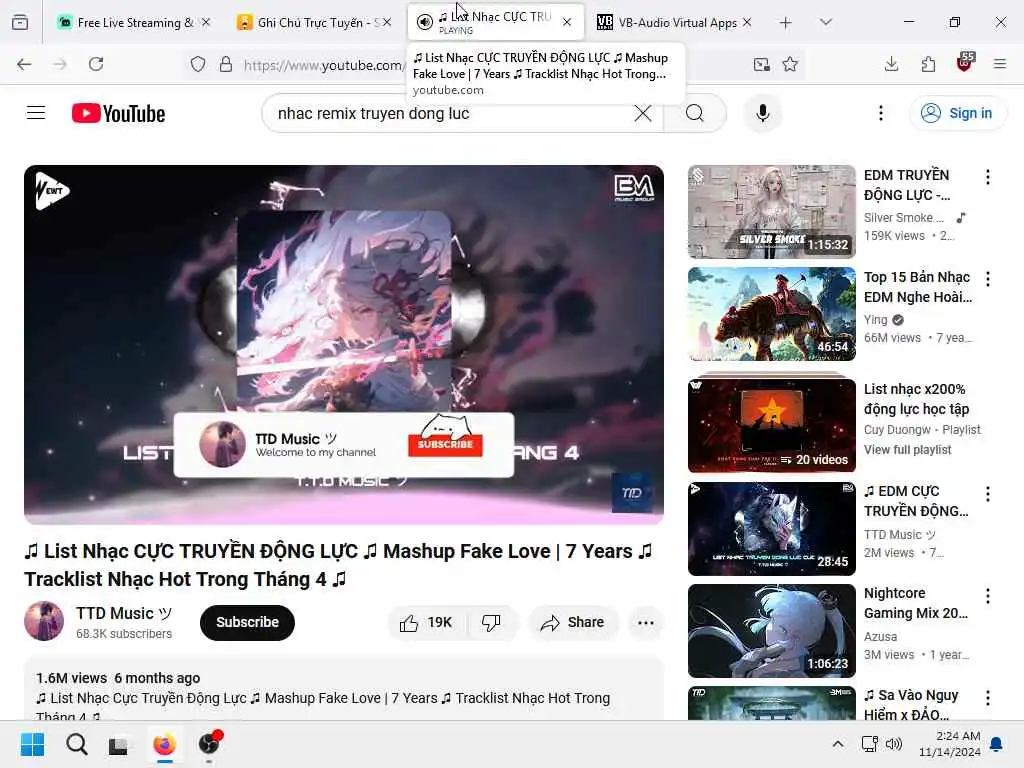Open Firefox View in the tab bar

tap(20, 23)
